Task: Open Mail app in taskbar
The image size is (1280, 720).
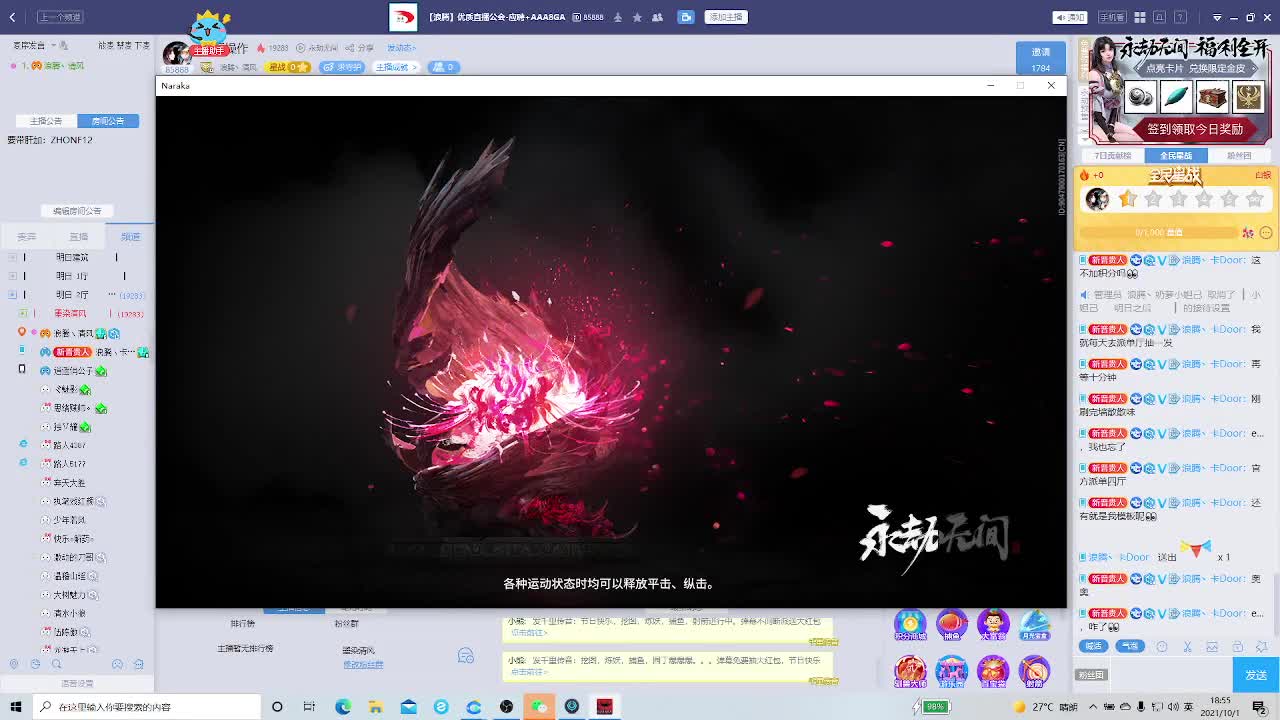Action: coord(409,707)
